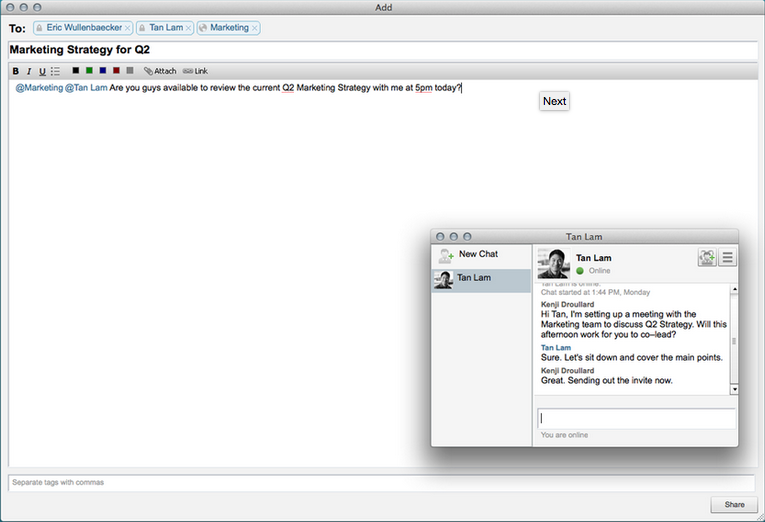The height and width of the screenshot is (522, 765).
Task: Click Link to insert a hyperlink
Action: pos(195,71)
